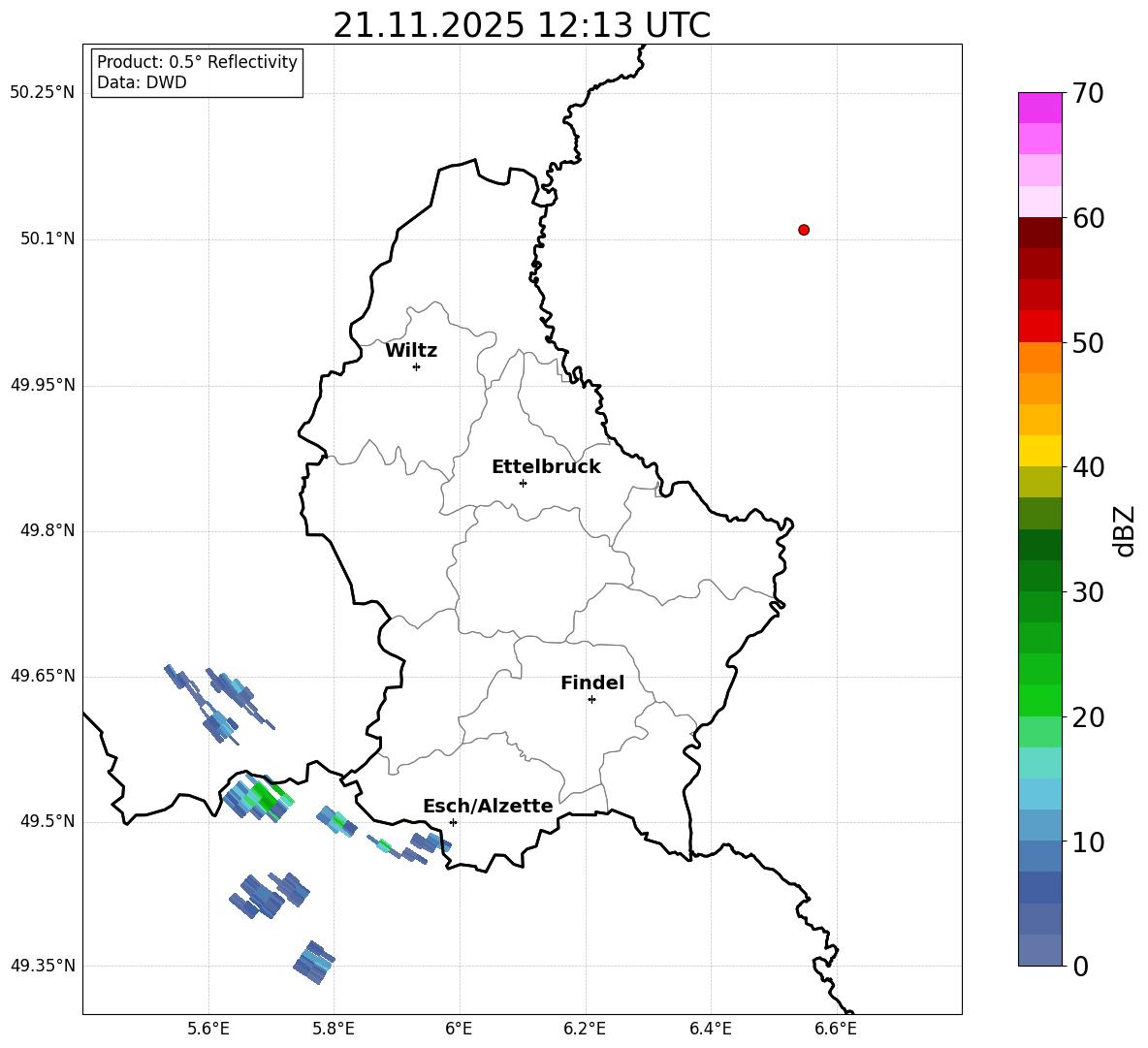Click the southernmost blue echo near 49.35°N
Screen dimensions: 1148x1048
[x=314, y=963]
